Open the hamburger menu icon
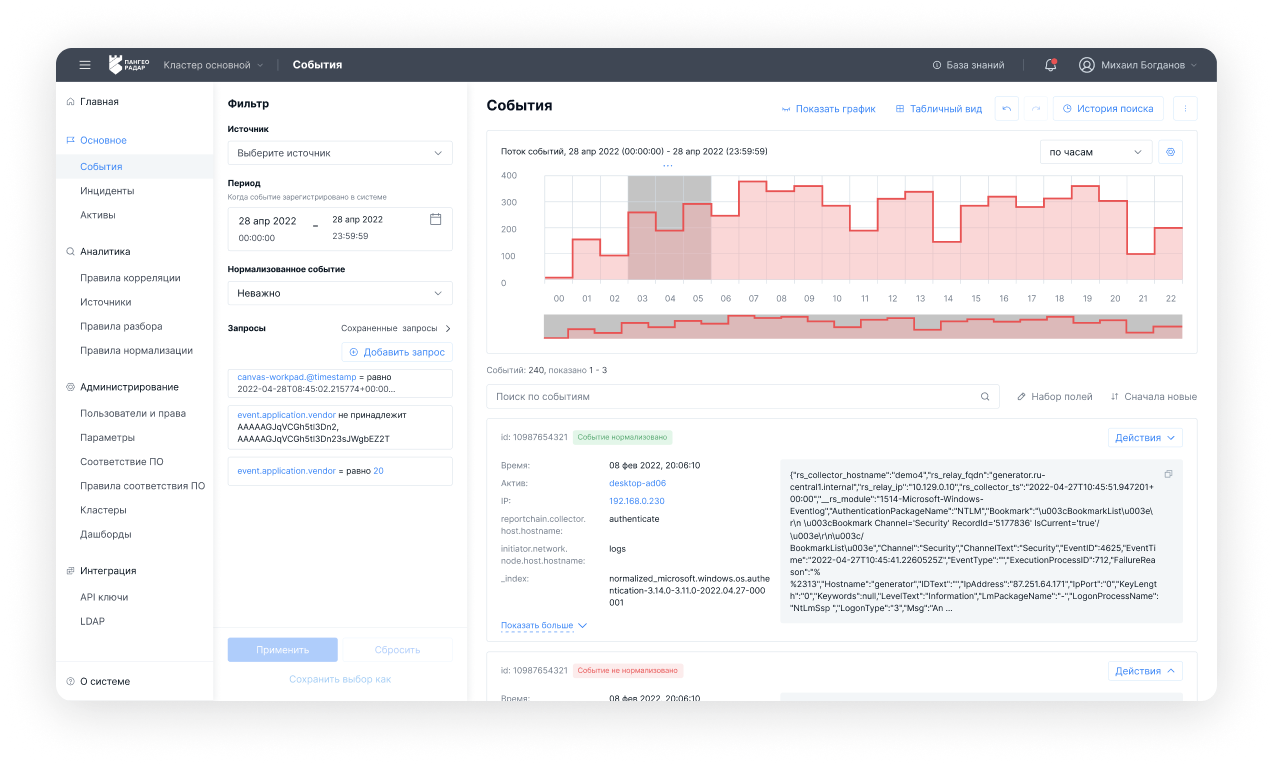This screenshot has height=765, width=1273. [x=85, y=65]
